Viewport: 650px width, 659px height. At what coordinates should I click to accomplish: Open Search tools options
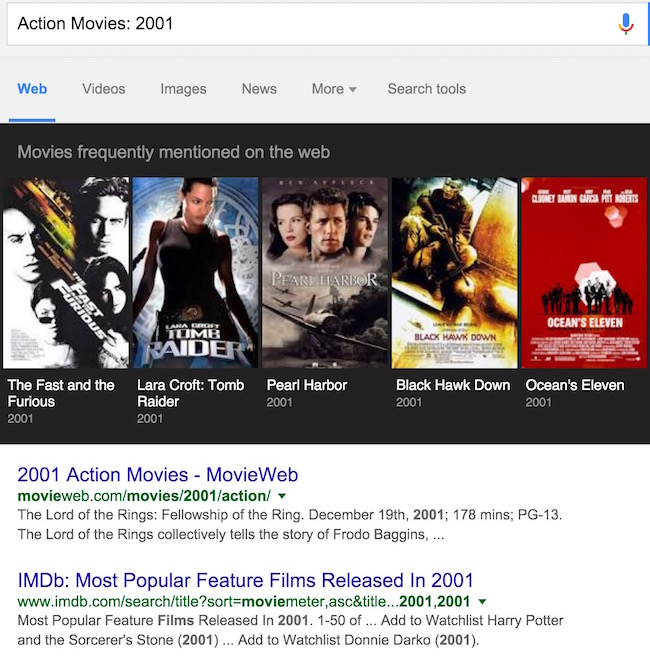point(426,89)
